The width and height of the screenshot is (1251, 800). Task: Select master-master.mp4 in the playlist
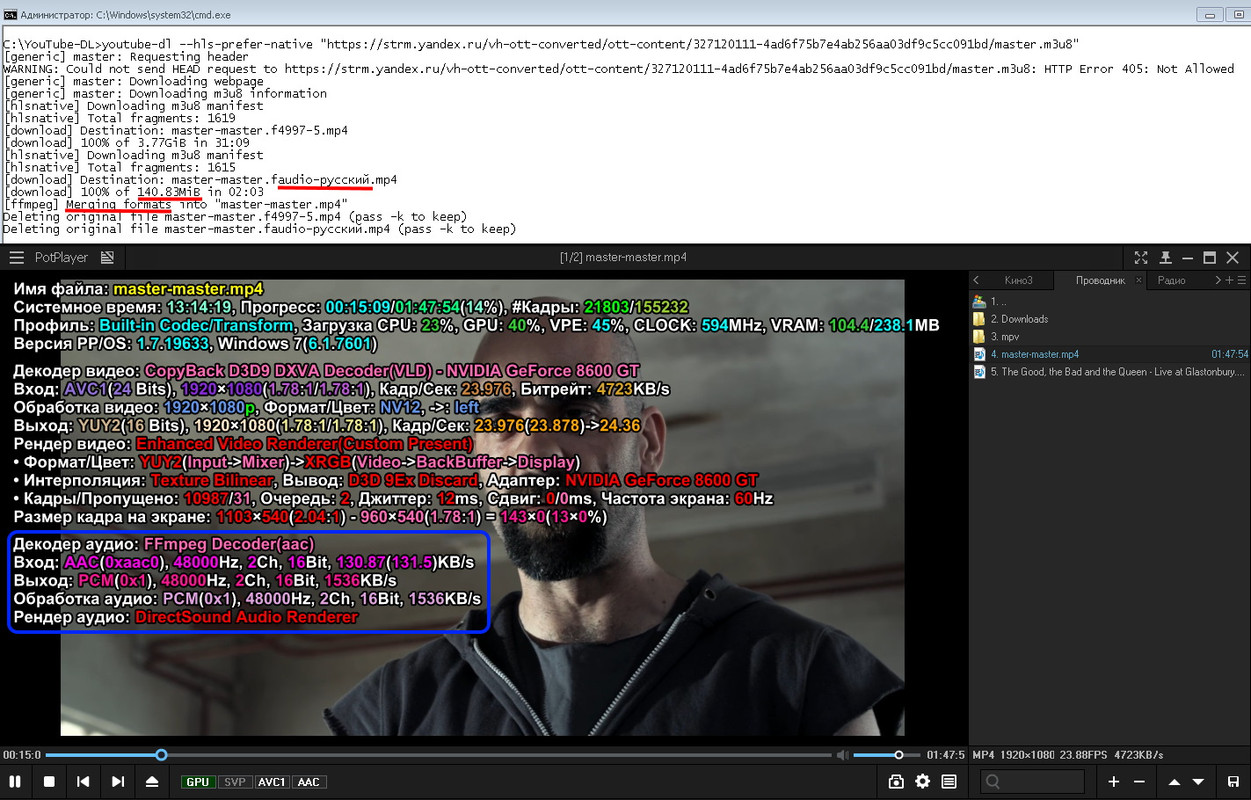[x=1110, y=354]
